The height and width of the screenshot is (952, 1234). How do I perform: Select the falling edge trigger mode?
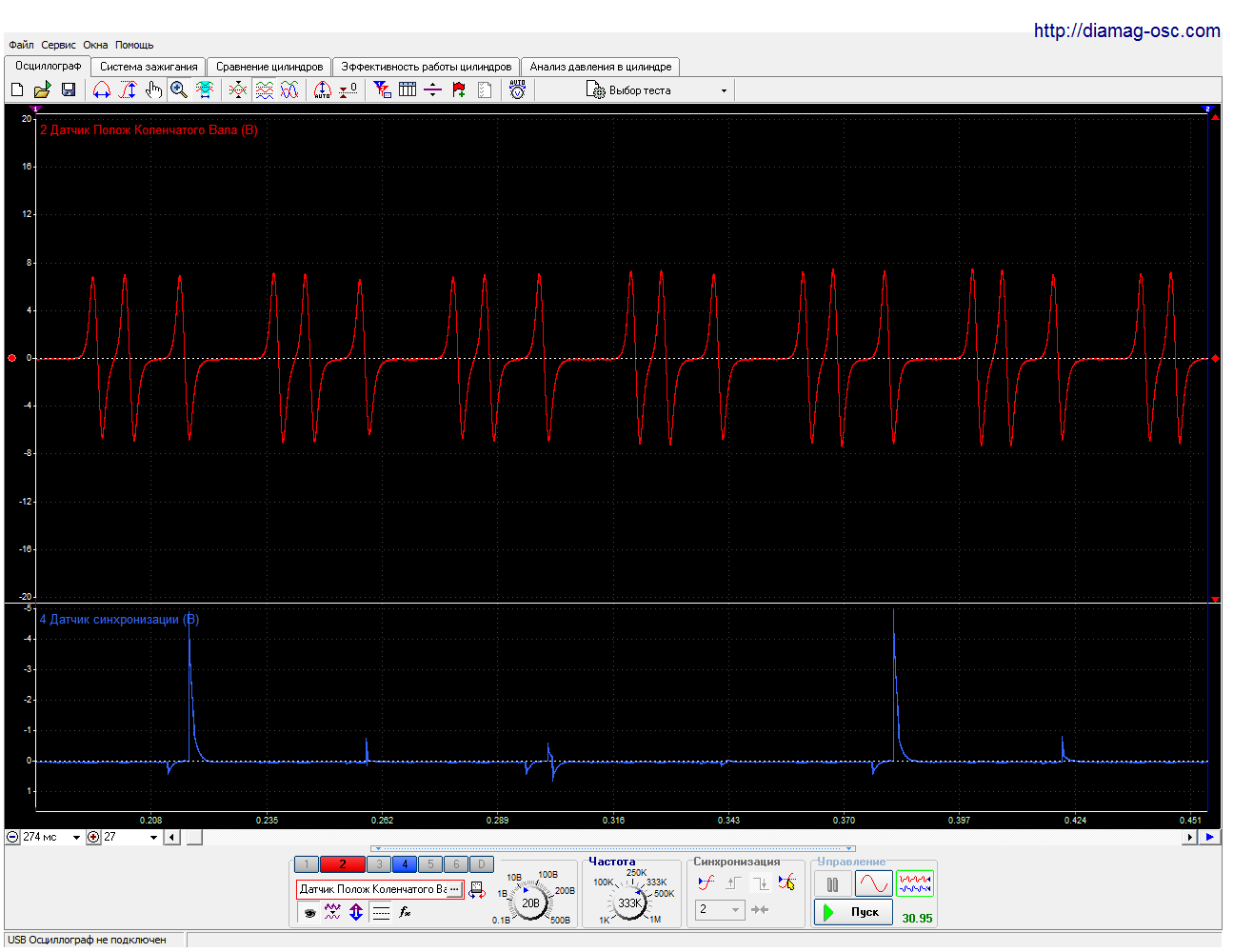[761, 883]
